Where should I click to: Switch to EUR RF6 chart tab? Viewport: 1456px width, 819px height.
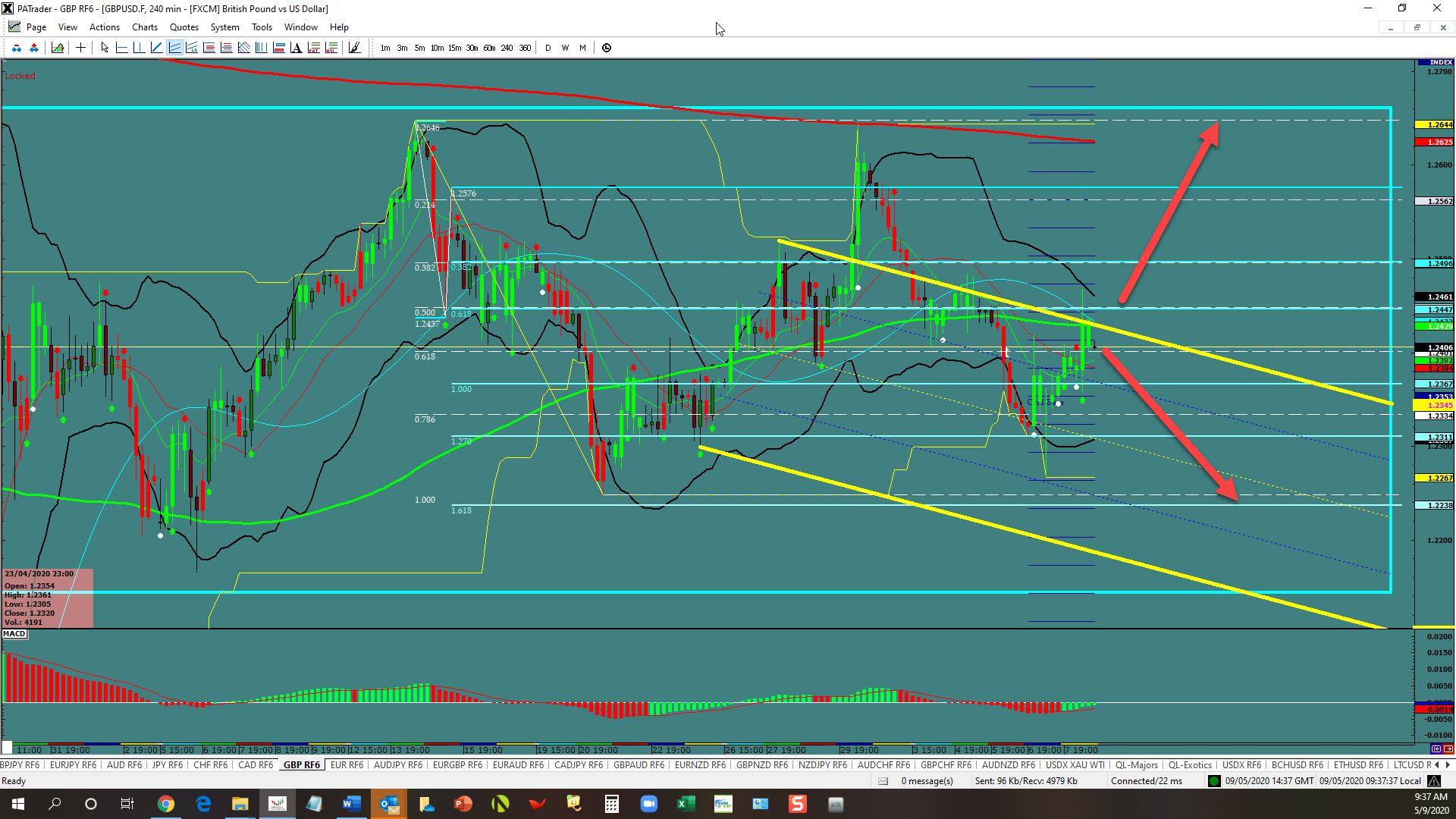coord(347,765)
